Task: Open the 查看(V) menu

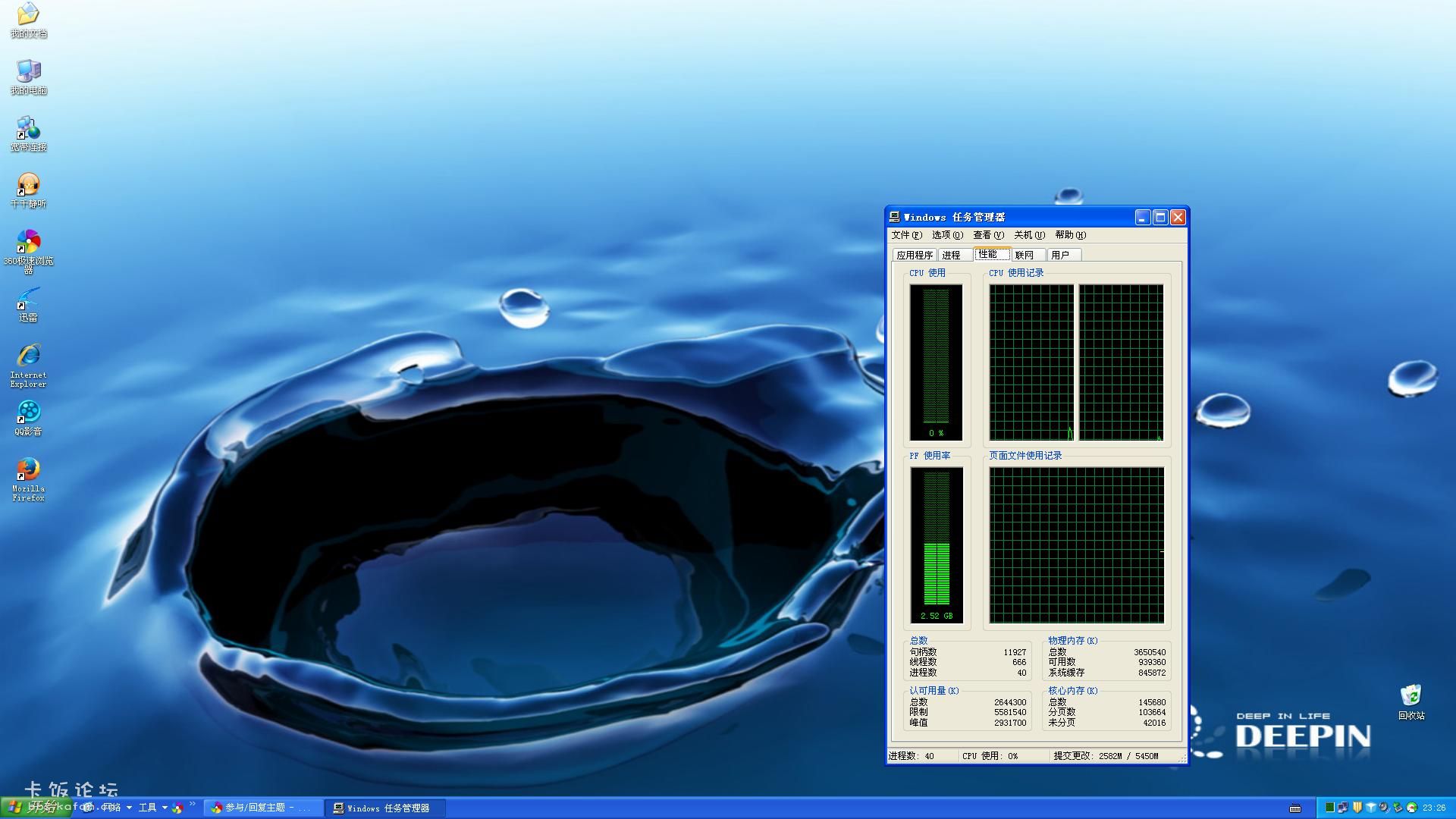Action: click(988, 235)
